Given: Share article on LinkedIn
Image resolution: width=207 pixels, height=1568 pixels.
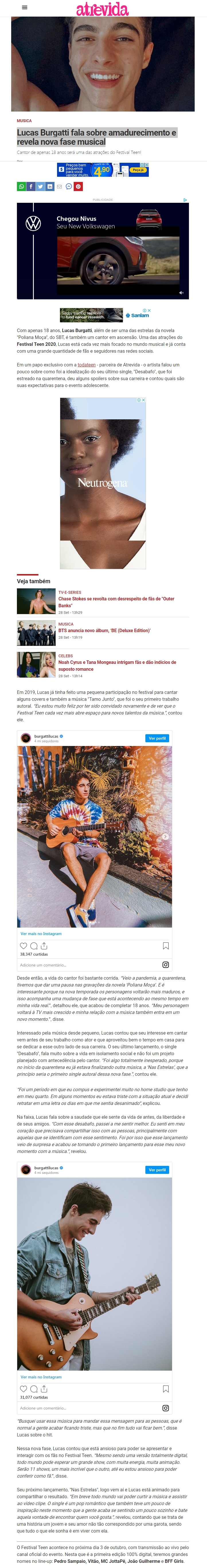Looking at the screenshot, I should pos(50,186).
